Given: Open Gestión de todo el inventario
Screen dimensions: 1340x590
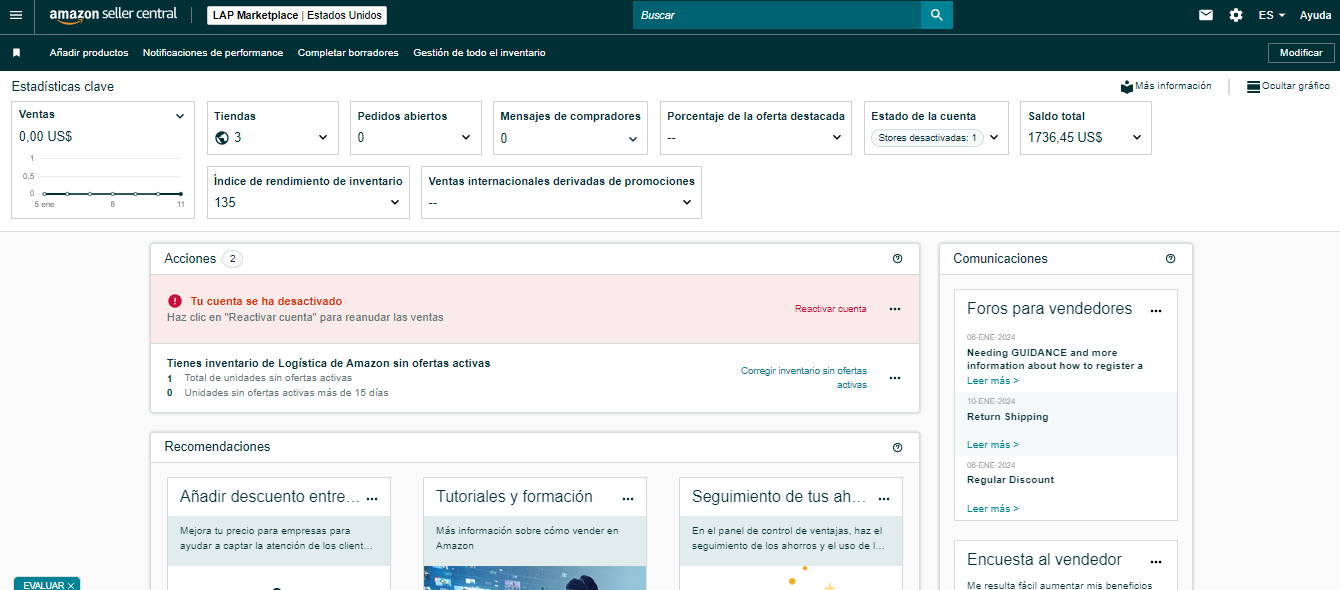Looking at the screenshot, I should [479, 53].
